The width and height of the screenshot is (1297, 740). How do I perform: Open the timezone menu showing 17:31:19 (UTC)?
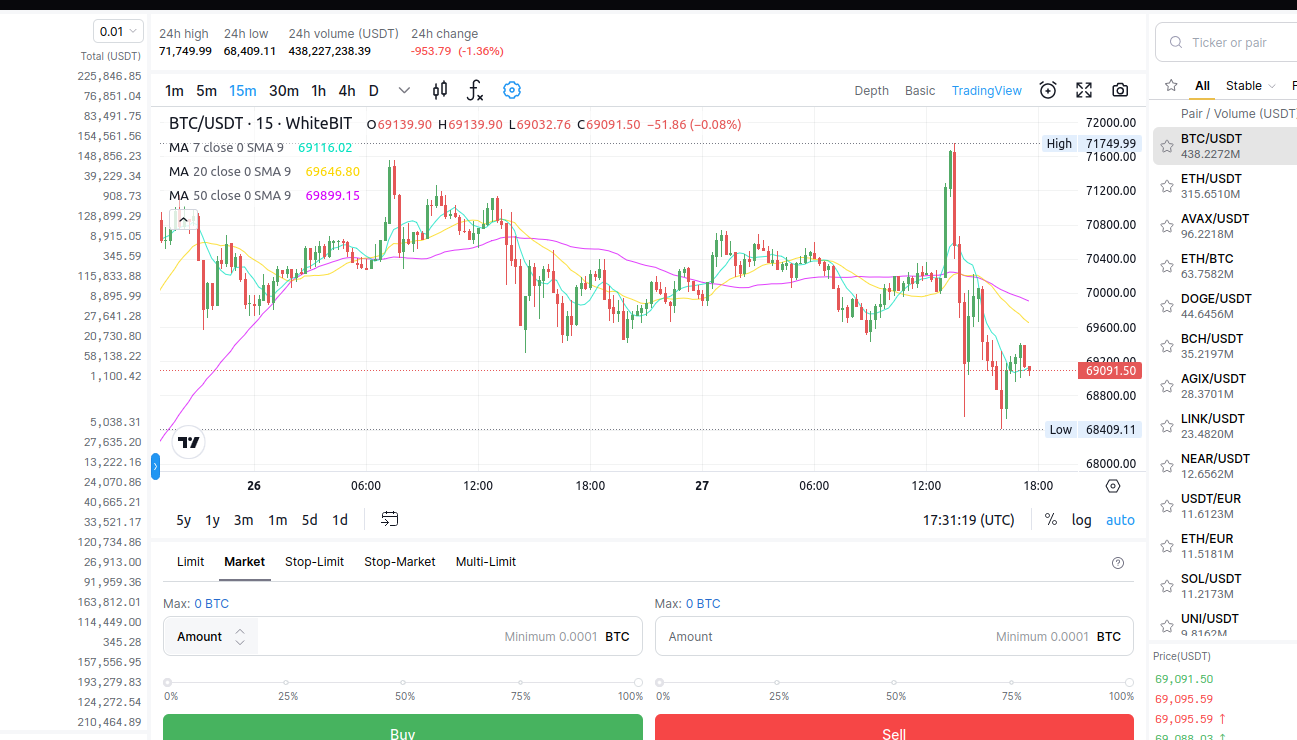point(968,520)
